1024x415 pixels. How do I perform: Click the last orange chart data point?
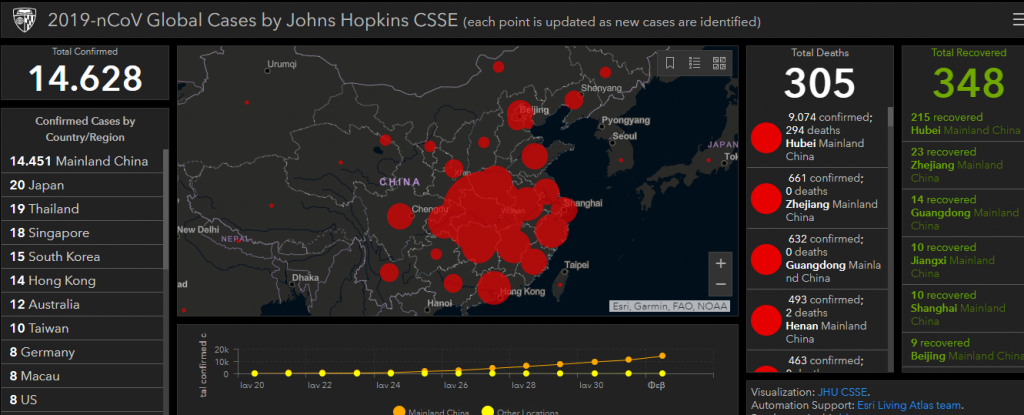click(662, 355)
